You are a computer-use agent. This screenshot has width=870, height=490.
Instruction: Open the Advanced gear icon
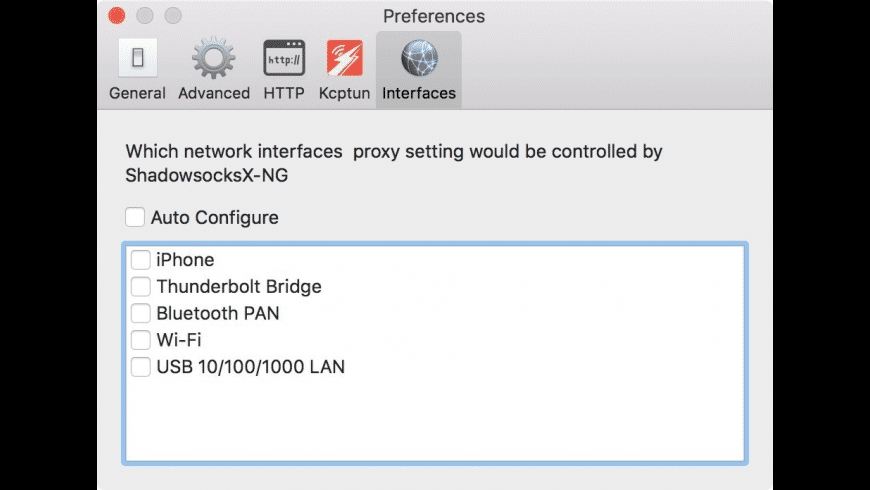point(213,58)
